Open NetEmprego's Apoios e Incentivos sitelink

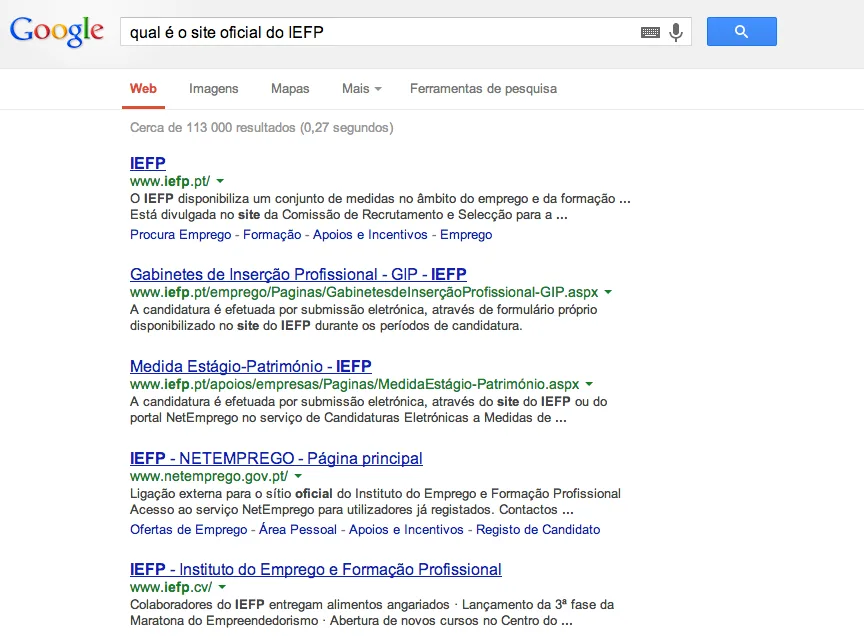(406, 530)
